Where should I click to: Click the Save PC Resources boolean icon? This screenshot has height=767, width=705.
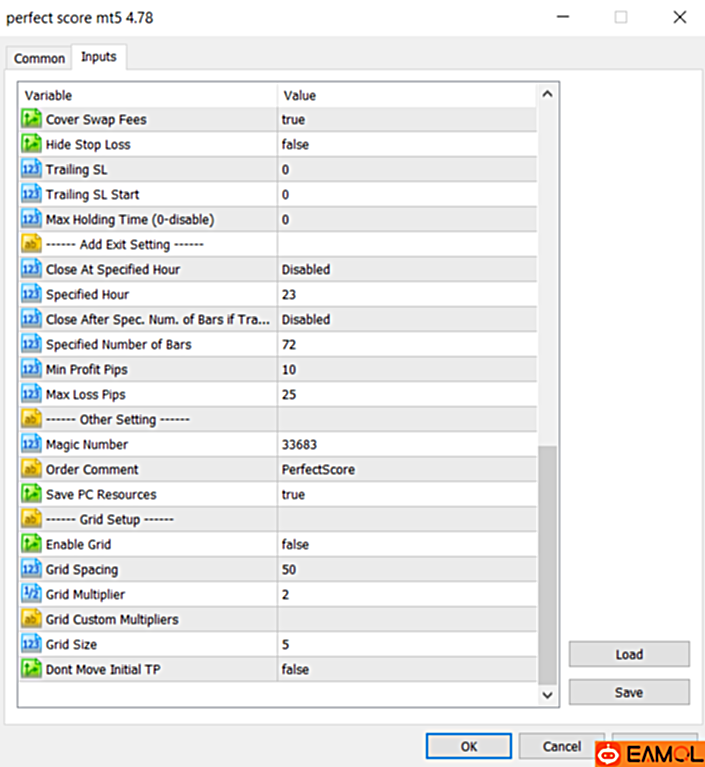(x=31, y=494)
